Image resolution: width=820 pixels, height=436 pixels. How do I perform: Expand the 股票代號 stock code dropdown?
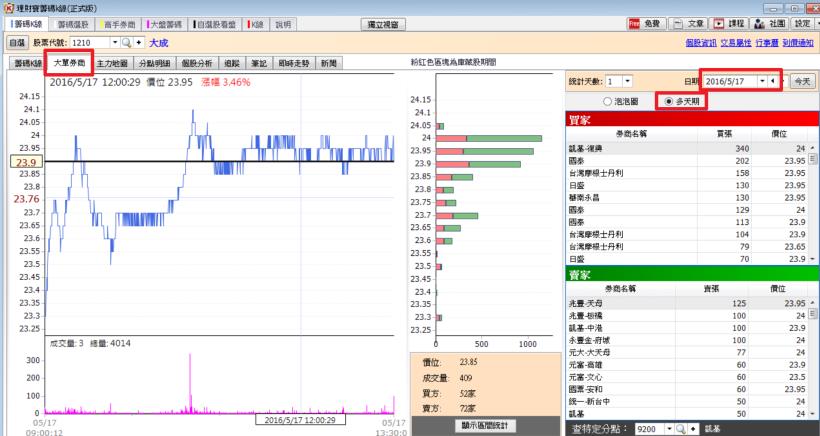[113, 44]
